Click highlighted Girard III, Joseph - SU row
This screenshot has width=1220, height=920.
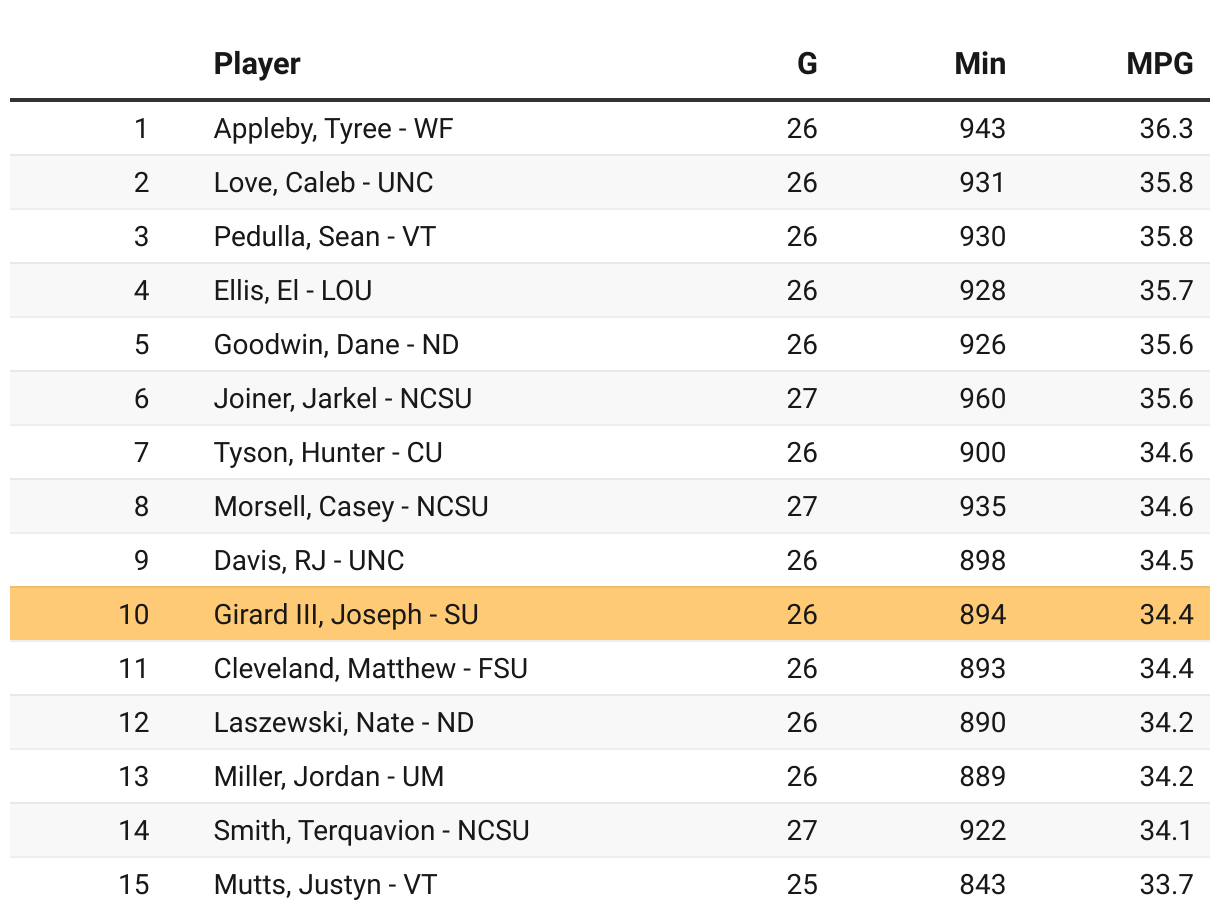point(346,615)
